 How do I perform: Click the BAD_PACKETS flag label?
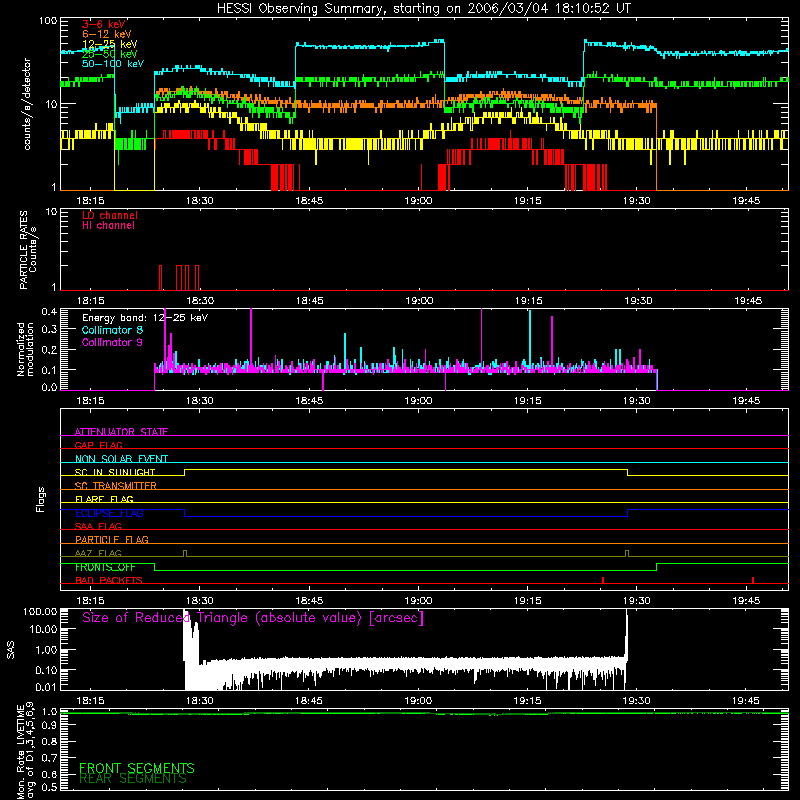click(x=109, y=580)
